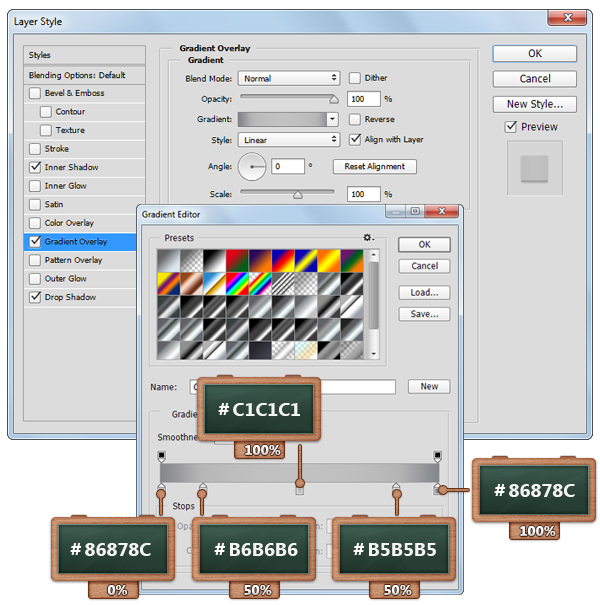Select Blending Options: Default in styles list

point(84,75)
